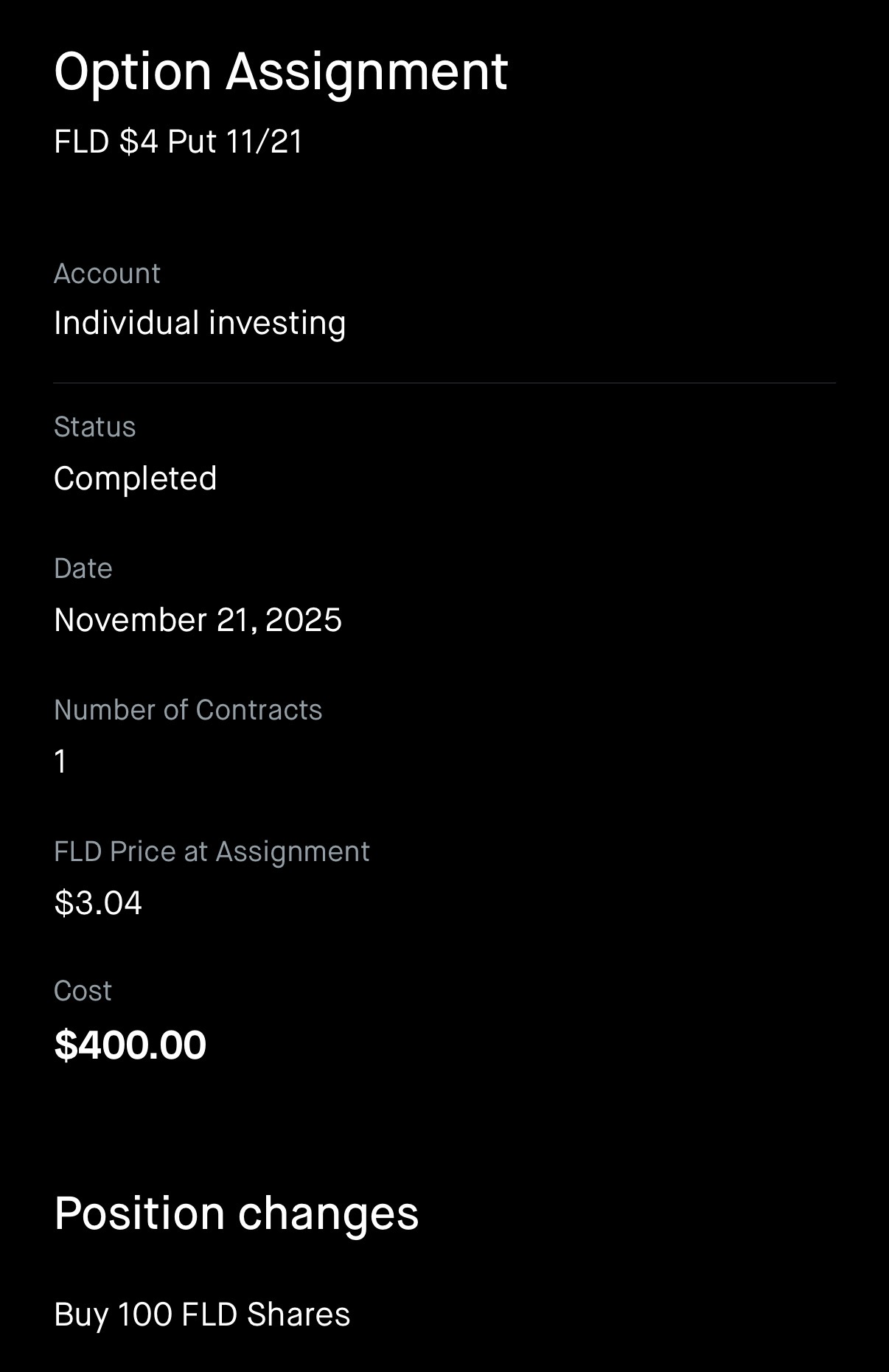Tap the Cost field label
Image resolution: width=889 pixels, height=1372 pixels.
pos(83,991)
